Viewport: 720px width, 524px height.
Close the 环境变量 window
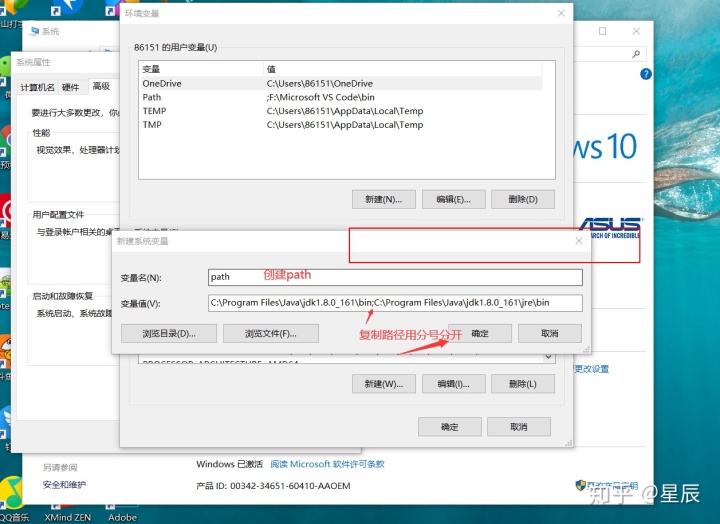561,13
